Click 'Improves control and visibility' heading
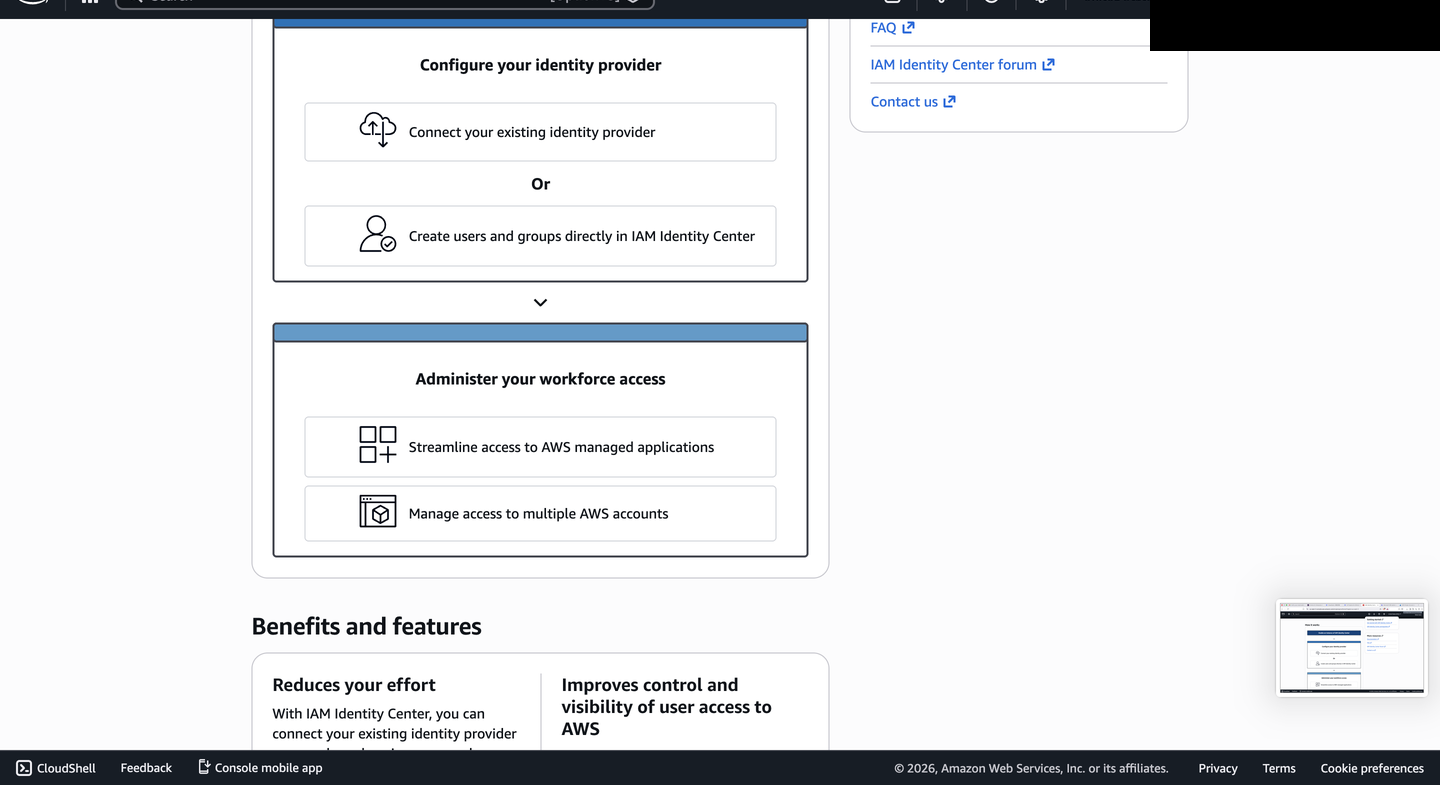Image resolution: width=1440 pixels, height=785 pixels. tap(666, 707)
